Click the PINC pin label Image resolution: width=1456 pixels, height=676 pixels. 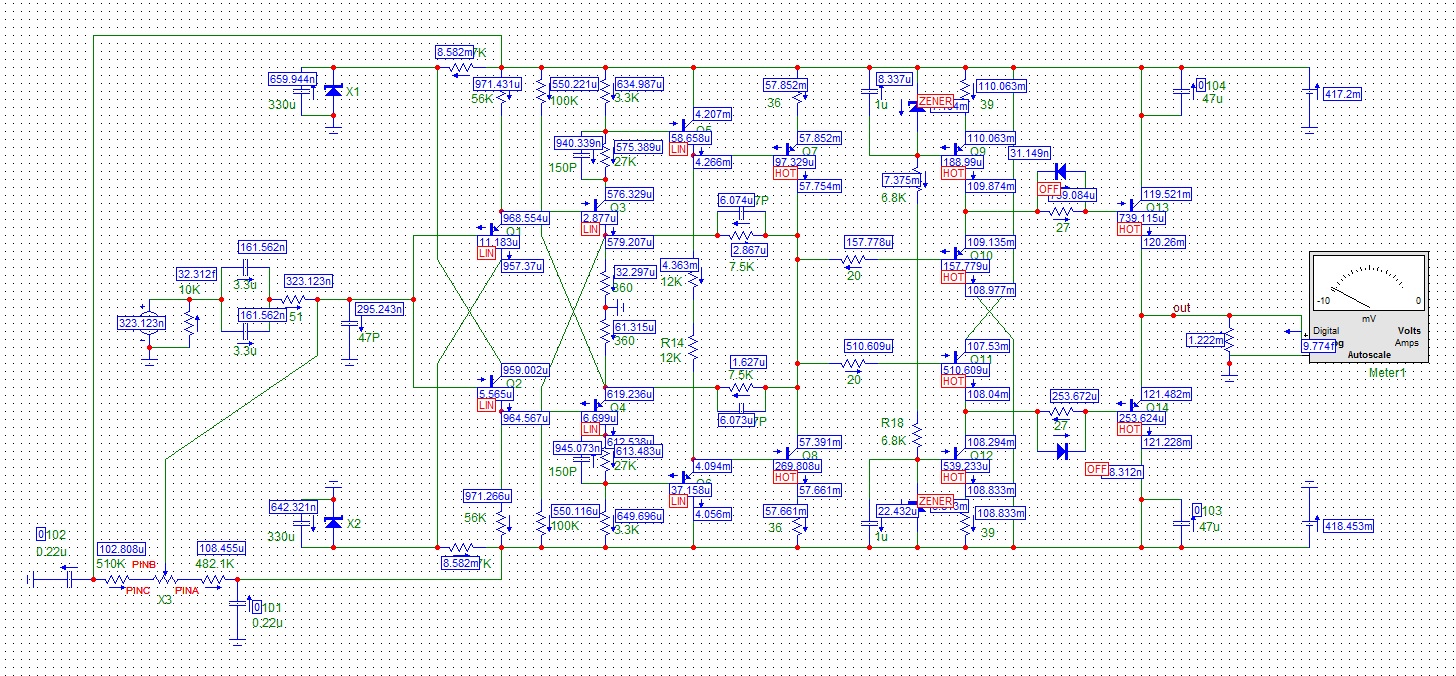coord(138,592)
